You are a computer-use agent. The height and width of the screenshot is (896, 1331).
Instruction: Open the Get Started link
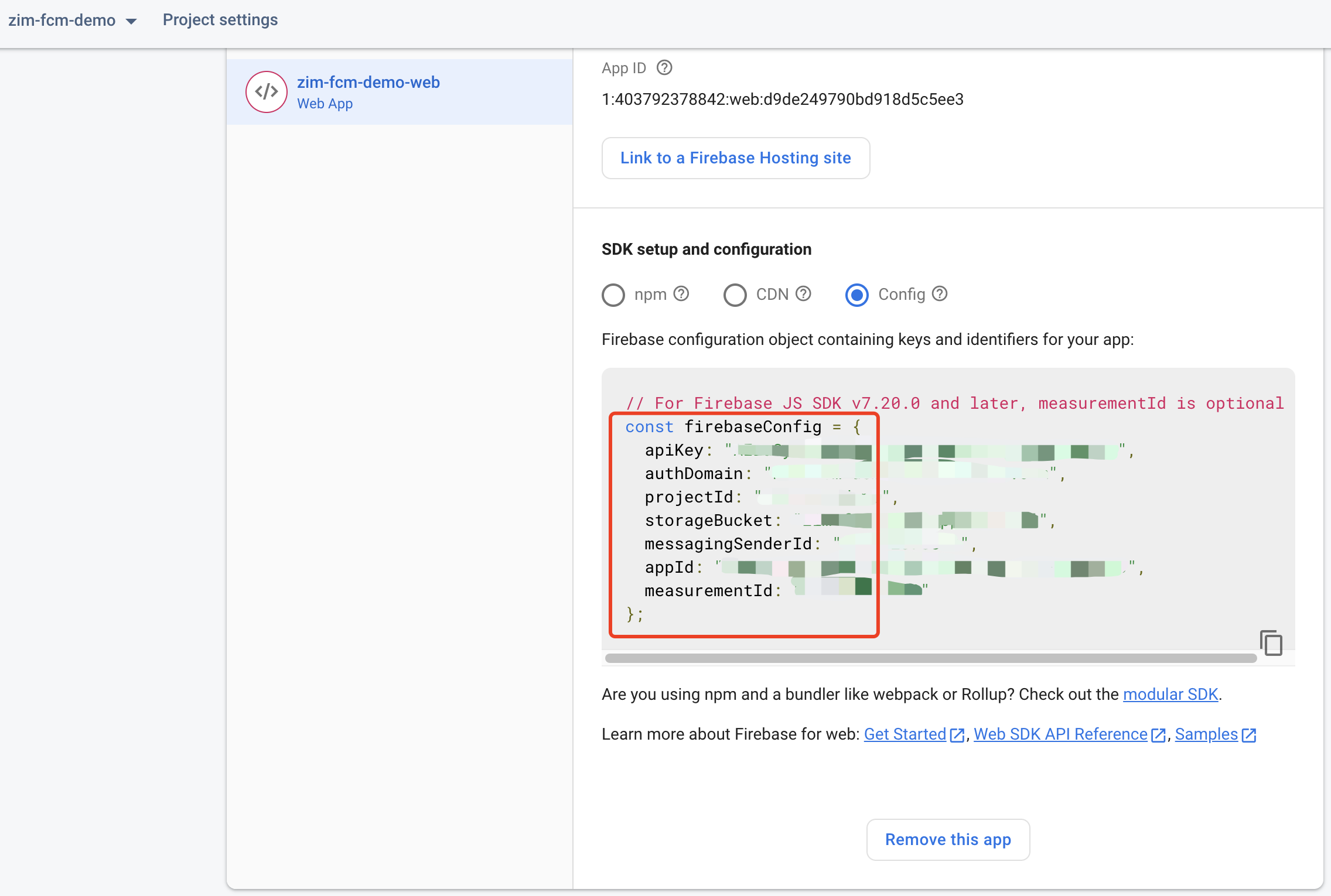[x=905, y=734]
